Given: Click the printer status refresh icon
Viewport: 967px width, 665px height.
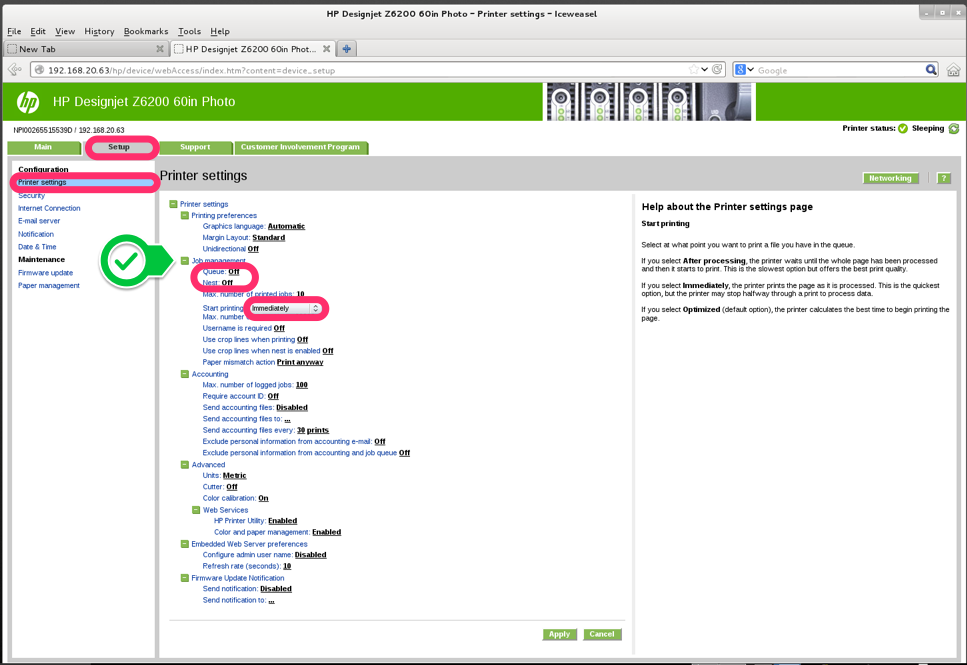Looking at the screenshot, I should pyautogui.click(x=954, y=129).
